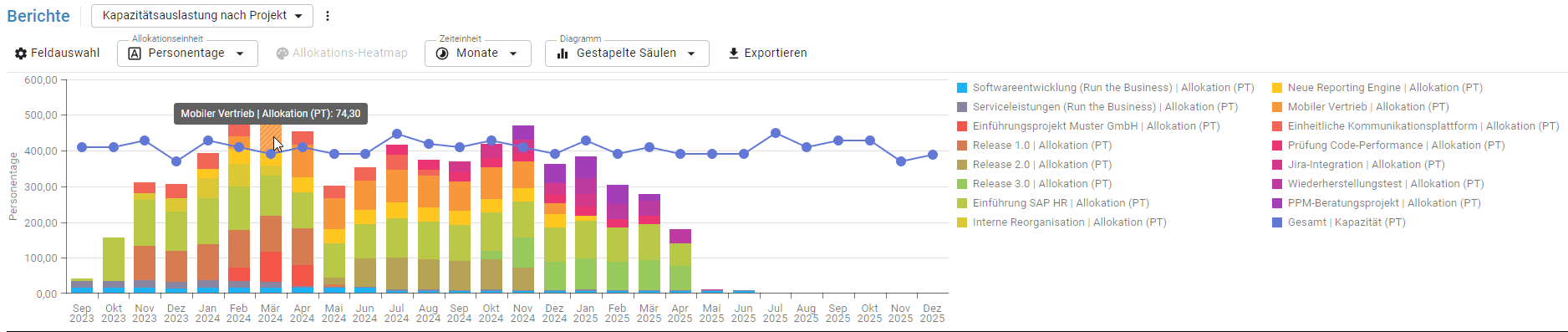Viewport: 1568px width, 332px height.
Task: Click the Monate time unit icon
Action: [x=443, y=54]
